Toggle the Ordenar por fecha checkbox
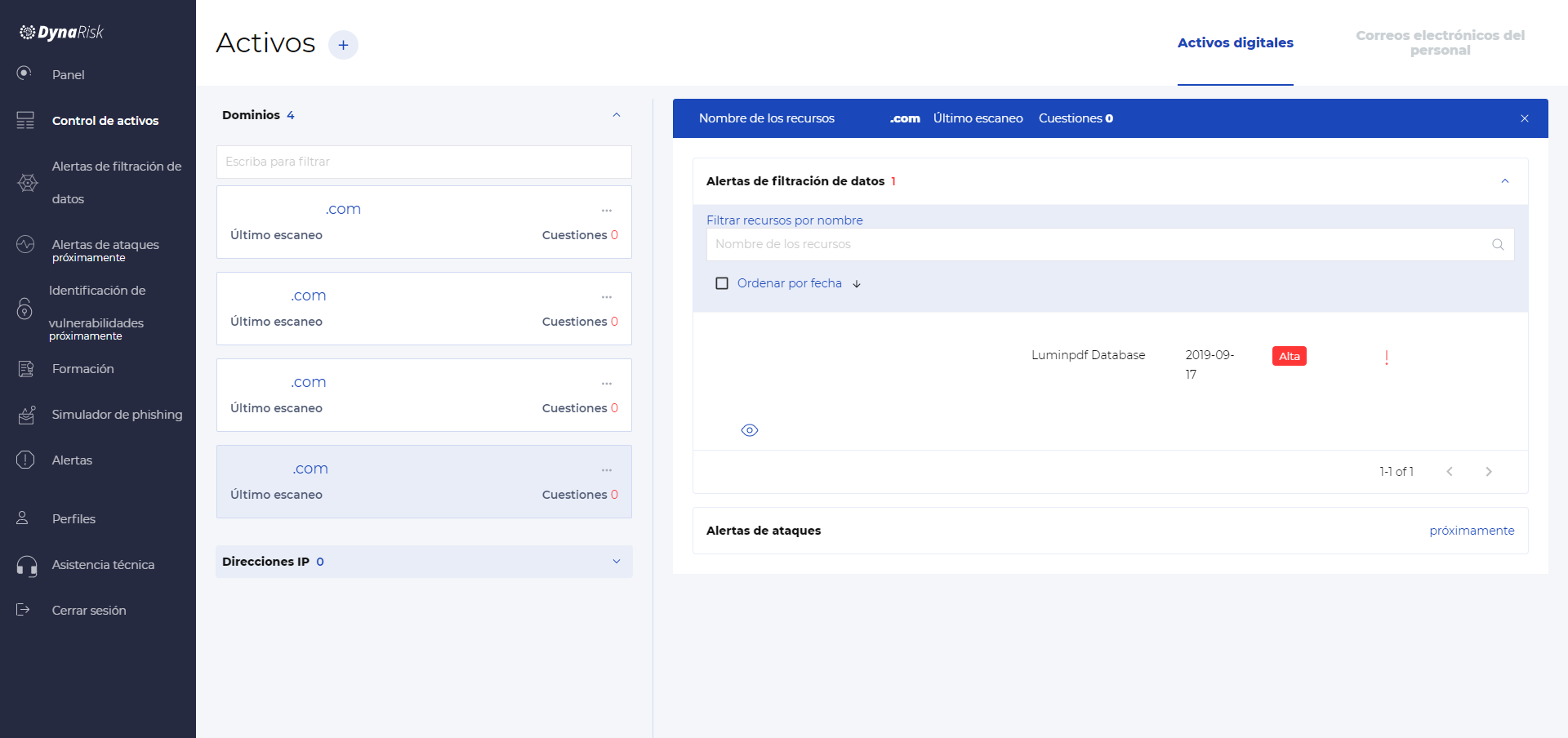 [722, 283]
